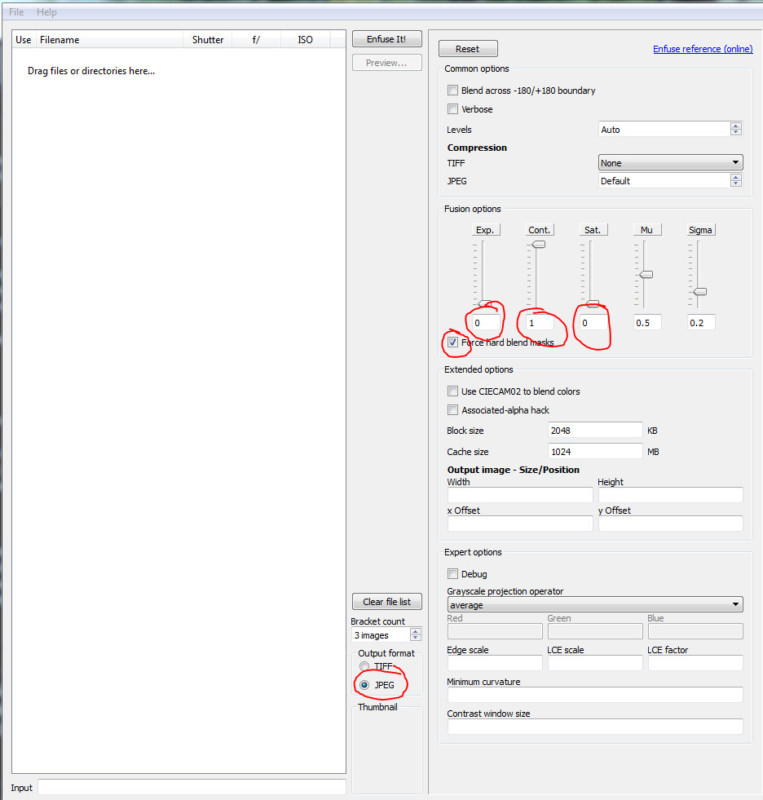This screenshot has height=800, width=763.
Task: Open the Grayscale projection operator dropdown
Action: pos(595,605)
